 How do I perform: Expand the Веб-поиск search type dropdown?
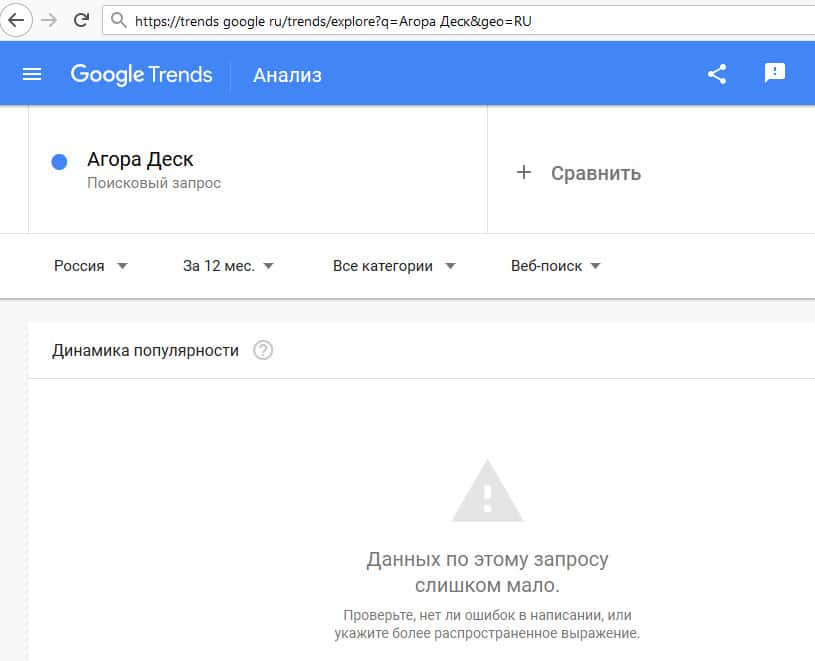coord(555,266)
